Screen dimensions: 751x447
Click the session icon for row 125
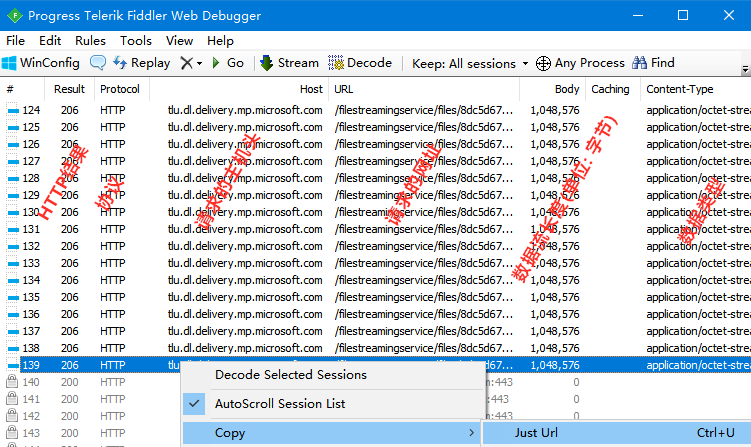(12, 127)
